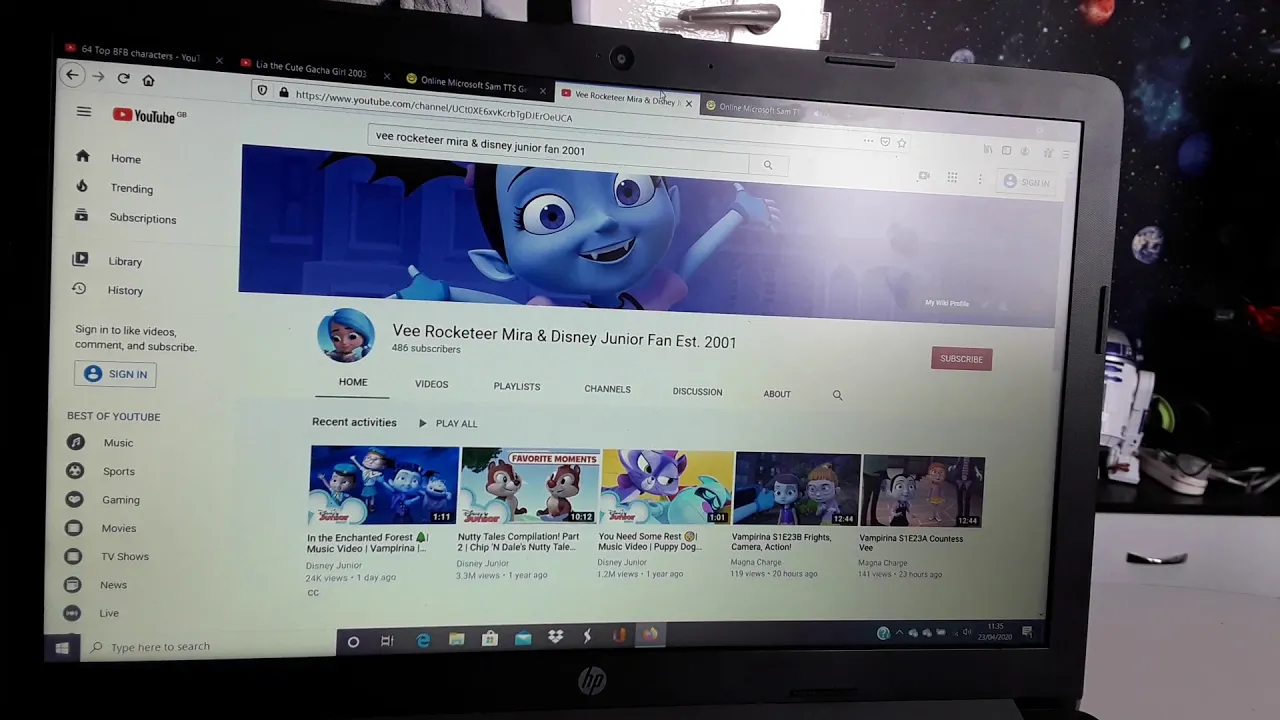Click PLAY ALL for Recent activities

(x=447, y=424)
